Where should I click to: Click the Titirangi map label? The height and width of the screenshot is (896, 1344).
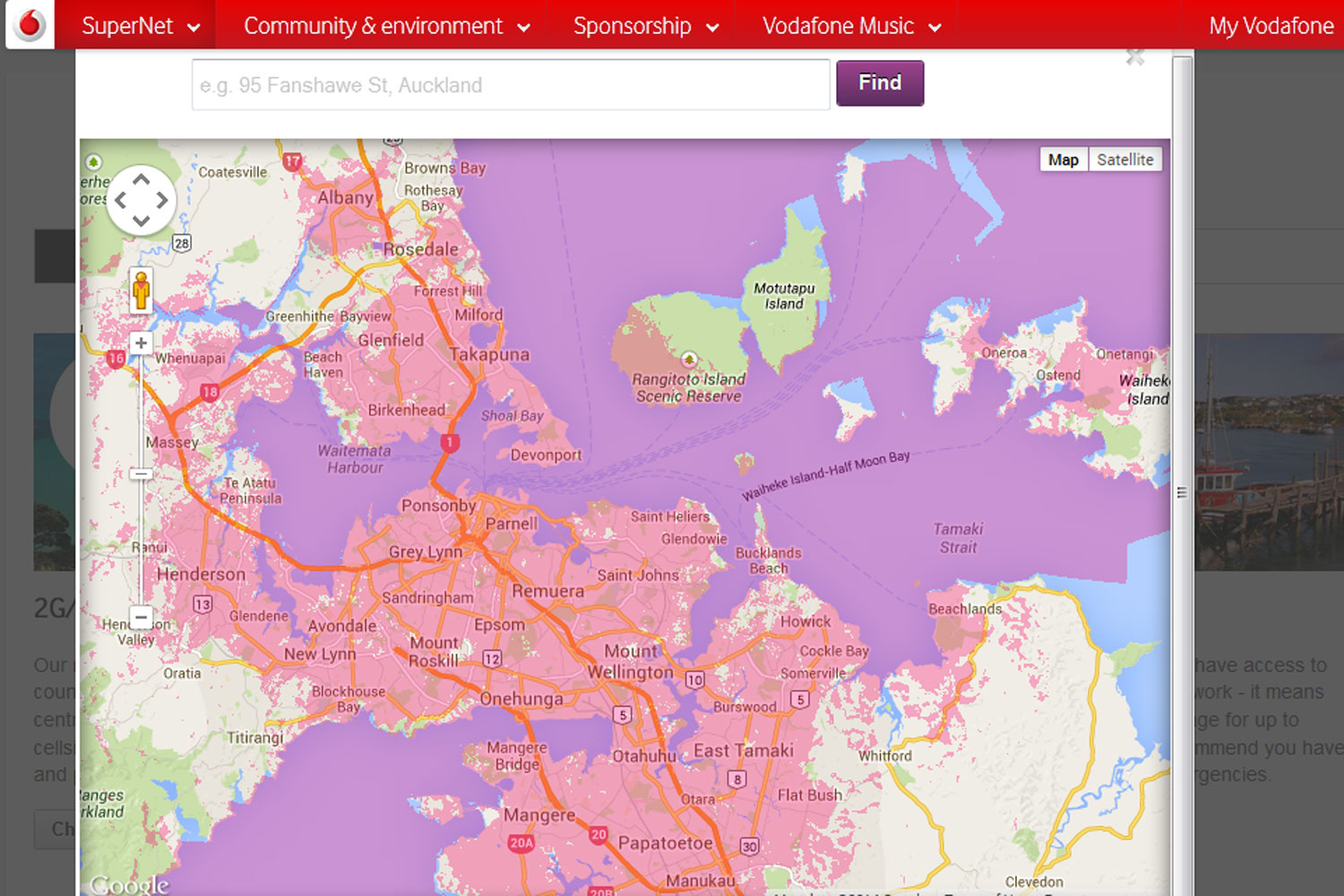[x=254, y=737]
